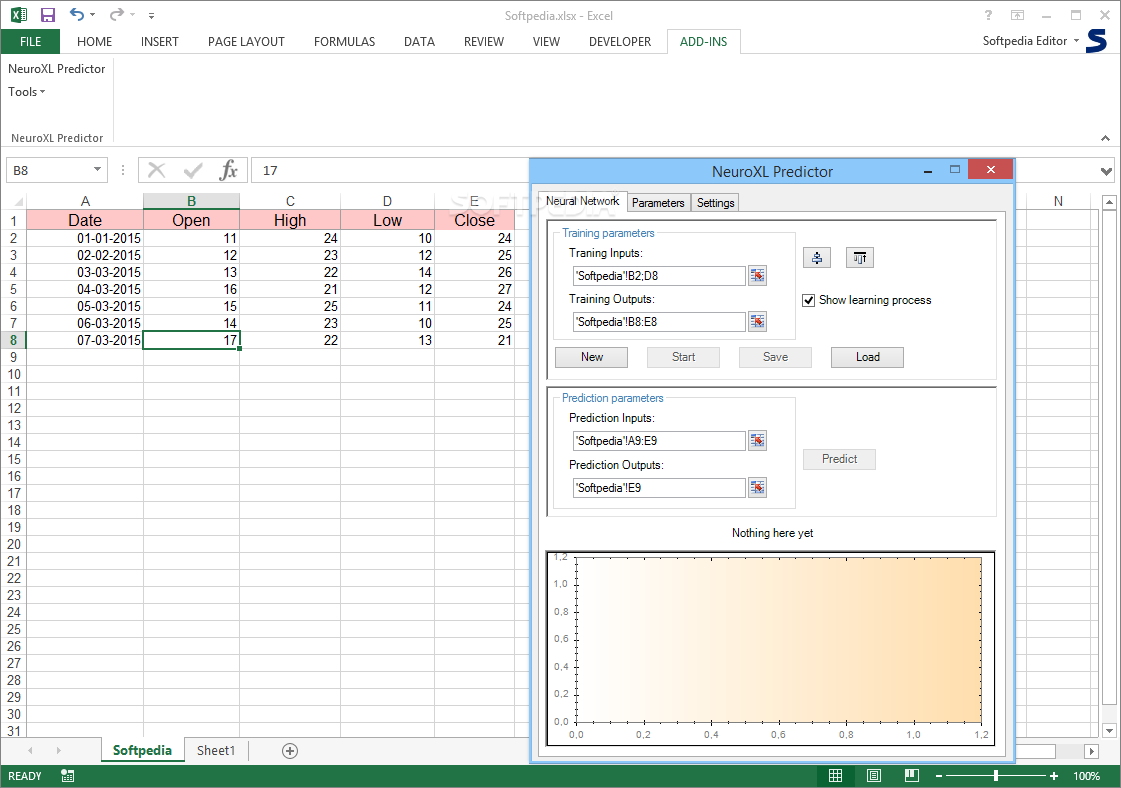Image resolution: width=1121 pixels, height=788 pixels.
Task: Click the Cancel entry X icon in formula bar
Action: (x=157, y=170)
